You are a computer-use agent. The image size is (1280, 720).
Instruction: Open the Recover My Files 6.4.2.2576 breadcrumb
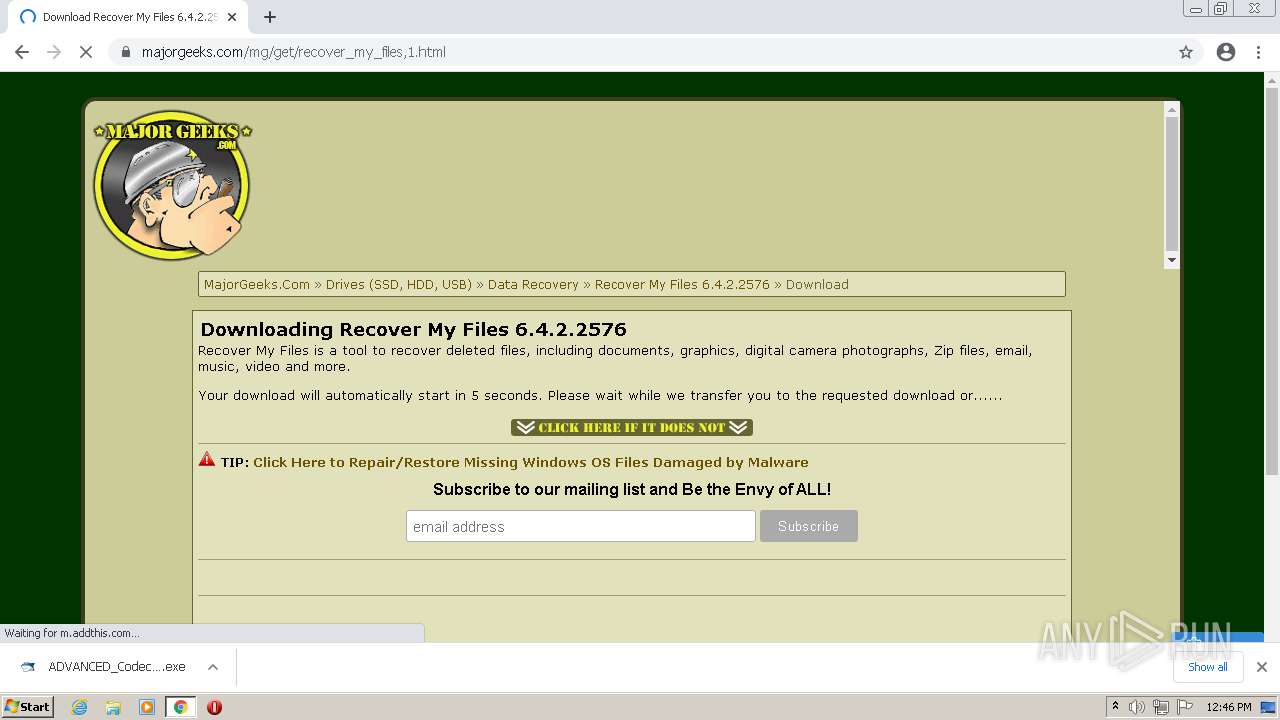coord(682,285)
